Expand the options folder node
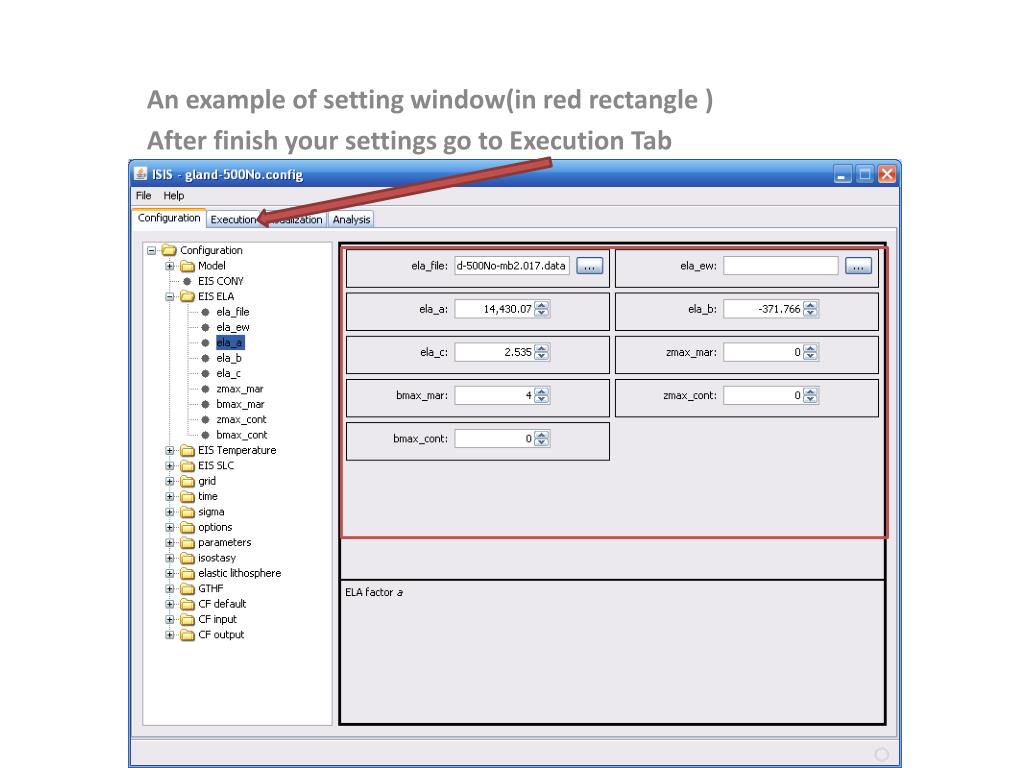Screen dimensions: 1024x768 point(170,527)
